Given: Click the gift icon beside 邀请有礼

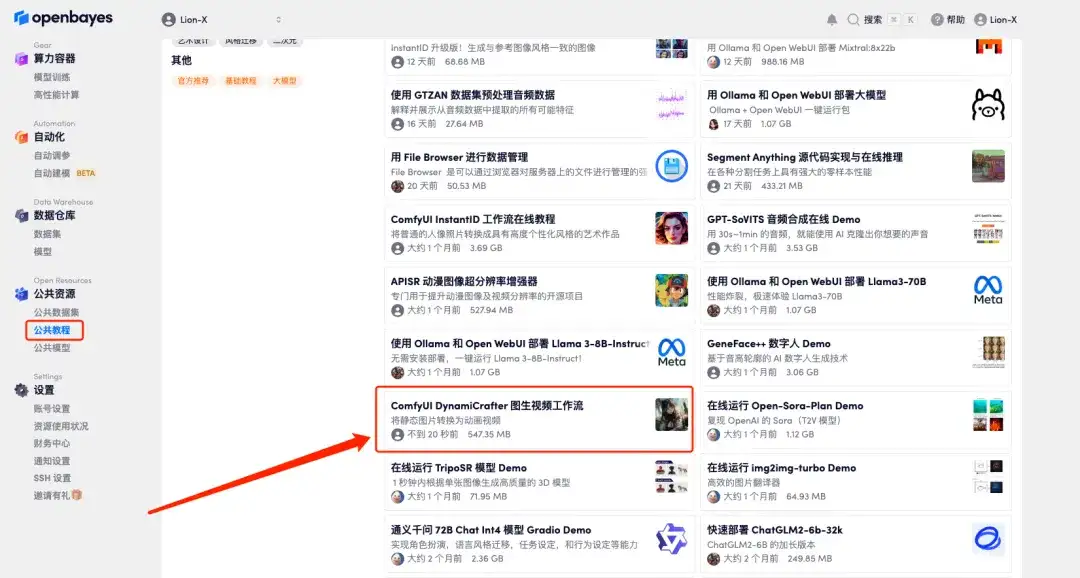Looking at the screenshot, I should click(77, 495).
